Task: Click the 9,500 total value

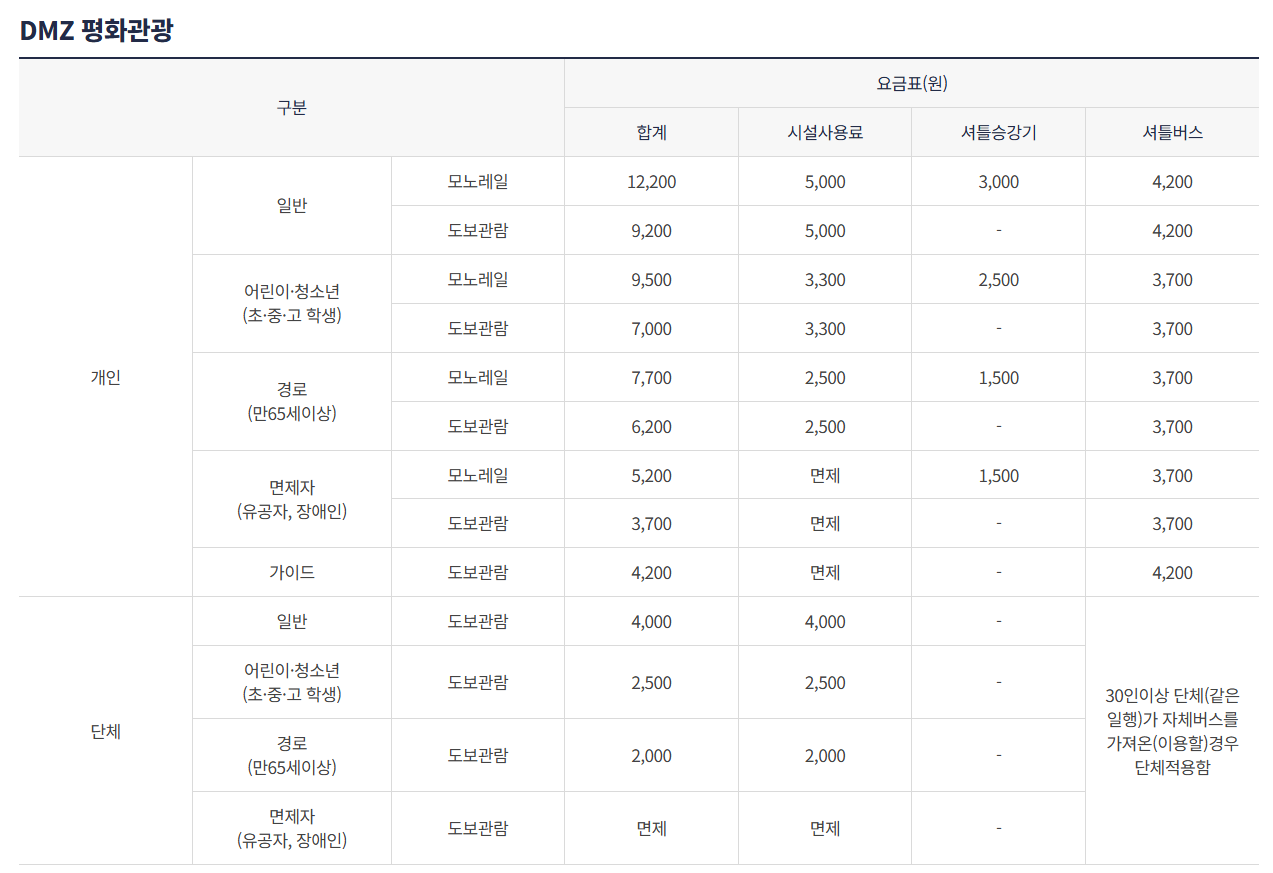Action: (x=651, y=280)
